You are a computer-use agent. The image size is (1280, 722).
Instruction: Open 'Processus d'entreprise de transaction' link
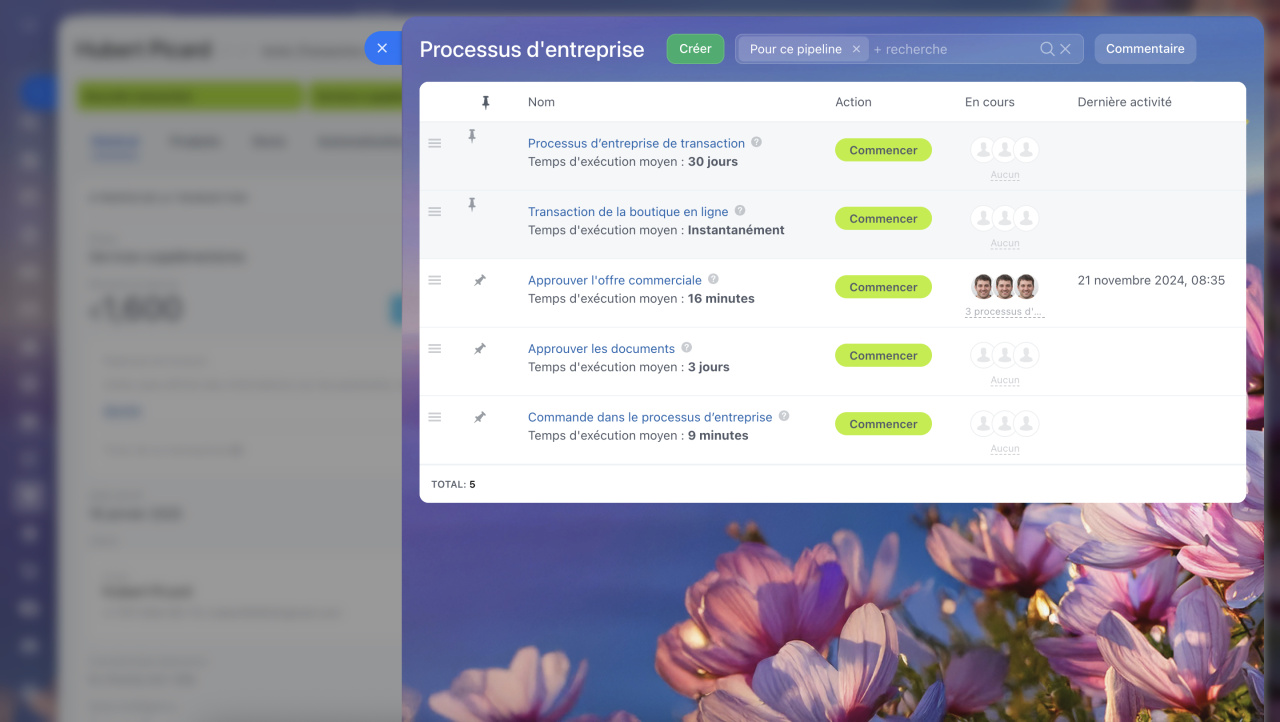636,143
